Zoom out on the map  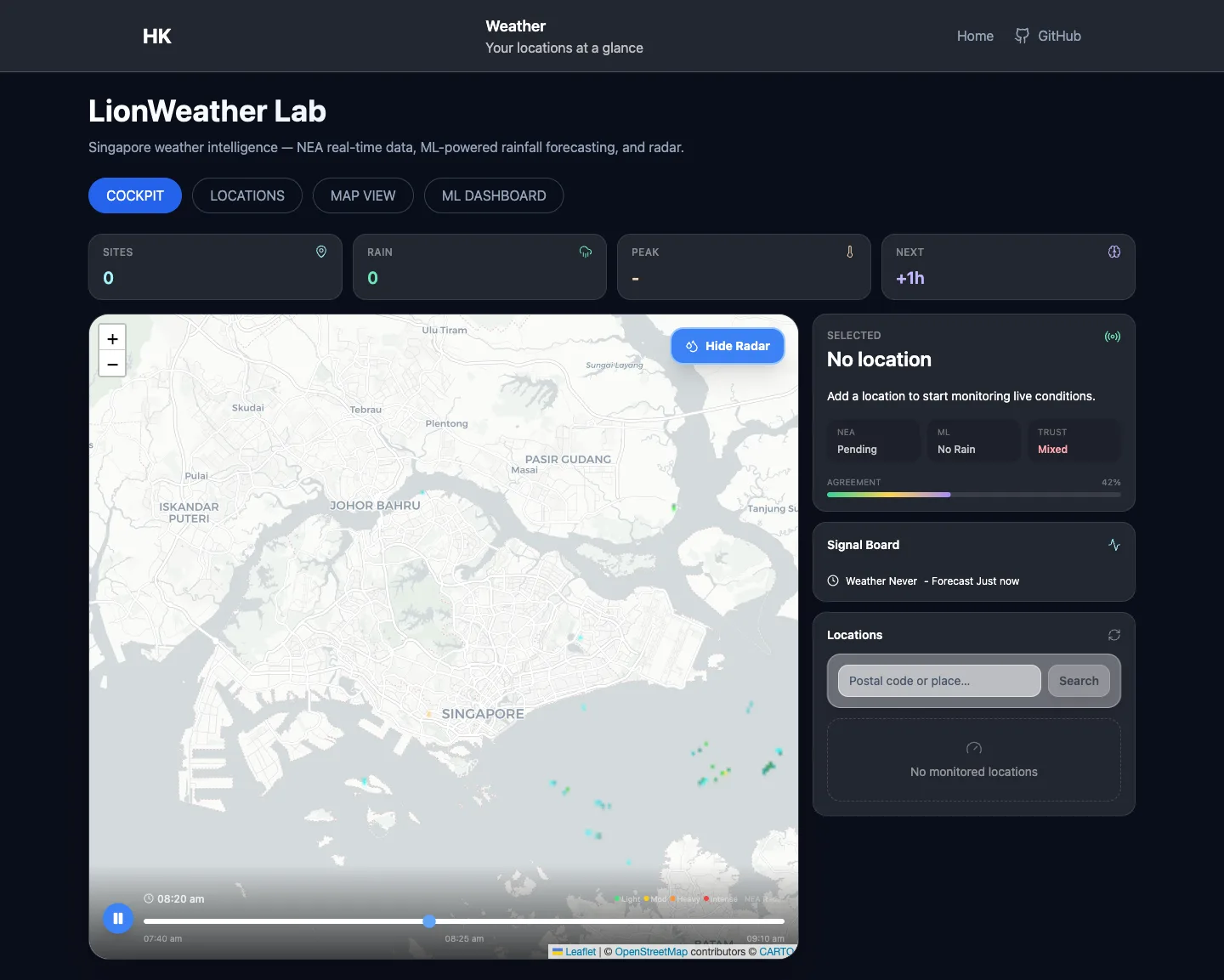112,364
